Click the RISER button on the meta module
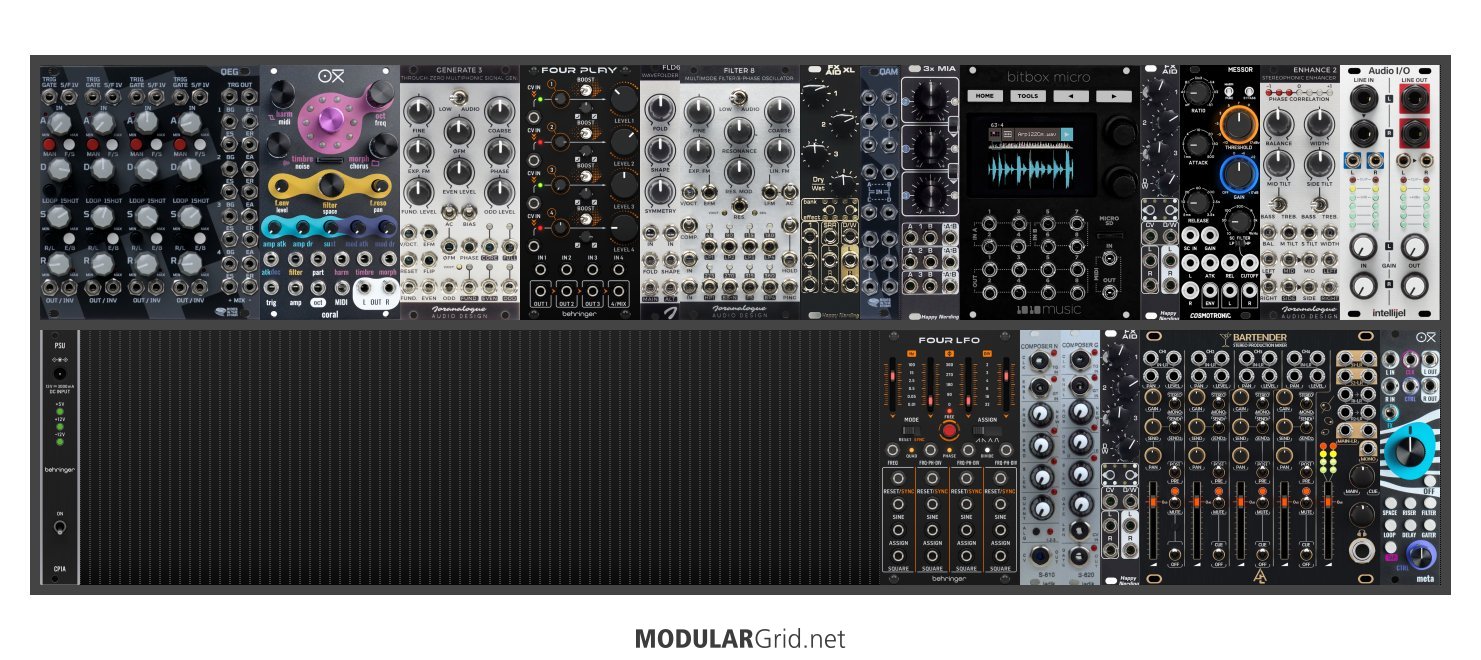Screen dimensions: 1481x660 coord(1409,505)
